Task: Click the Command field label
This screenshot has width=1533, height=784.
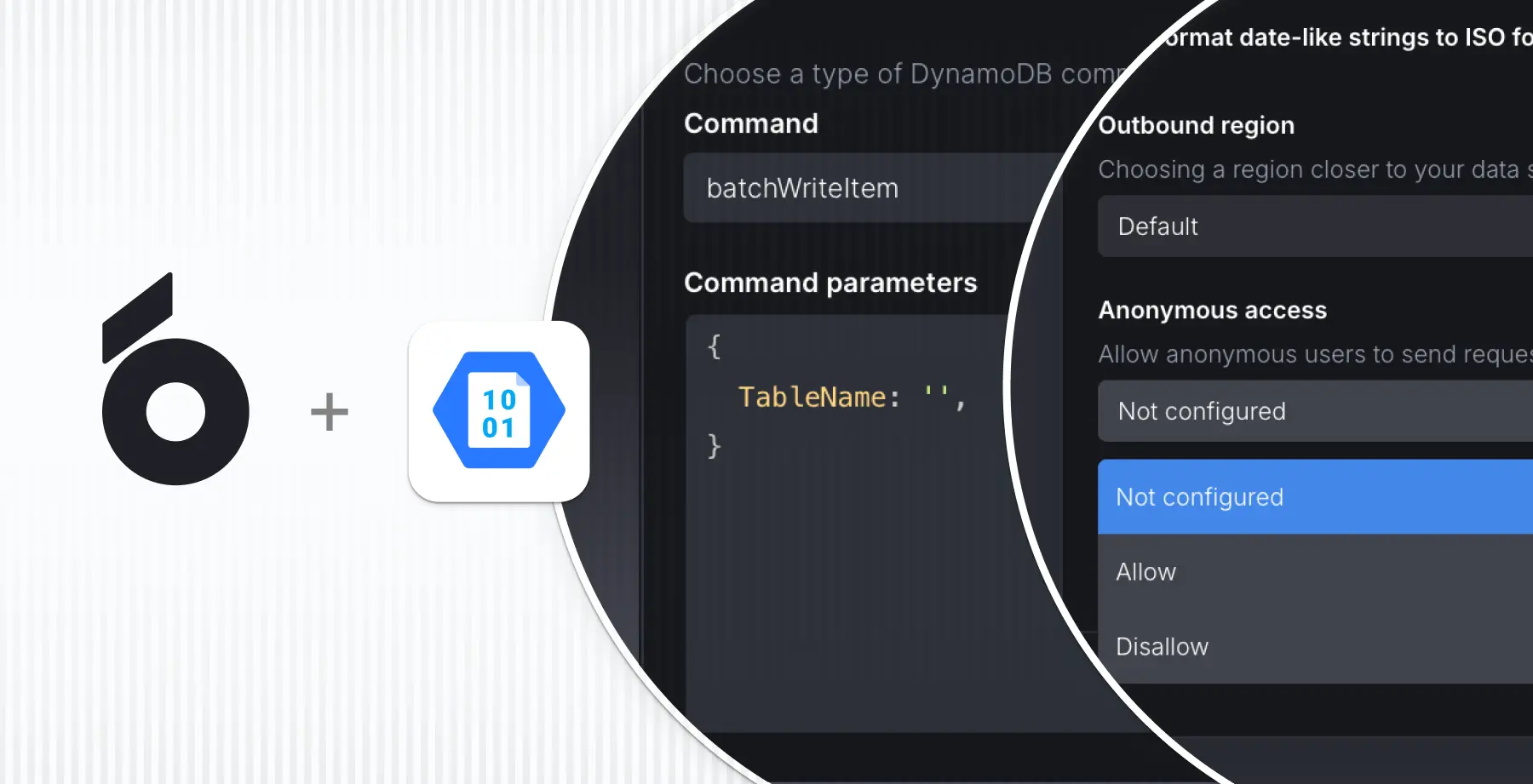Action: point(751,123)
